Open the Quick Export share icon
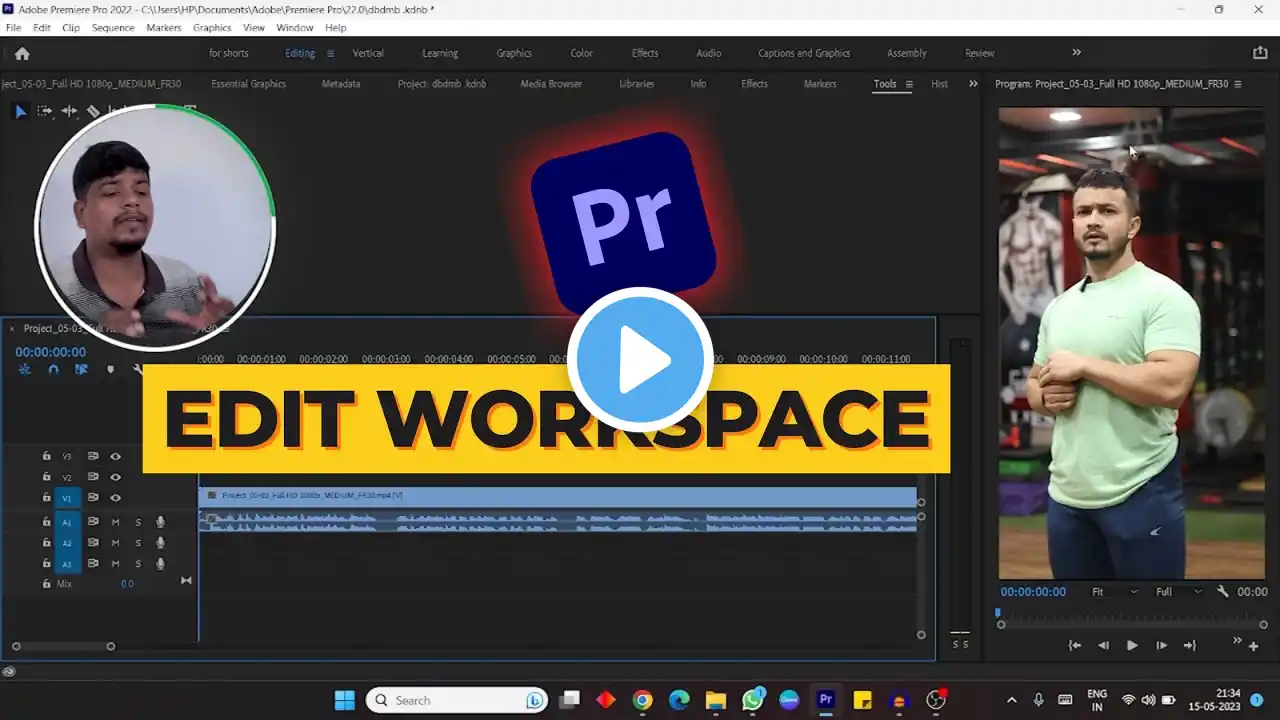1280x720 pixels. (x=1260, y=53)
